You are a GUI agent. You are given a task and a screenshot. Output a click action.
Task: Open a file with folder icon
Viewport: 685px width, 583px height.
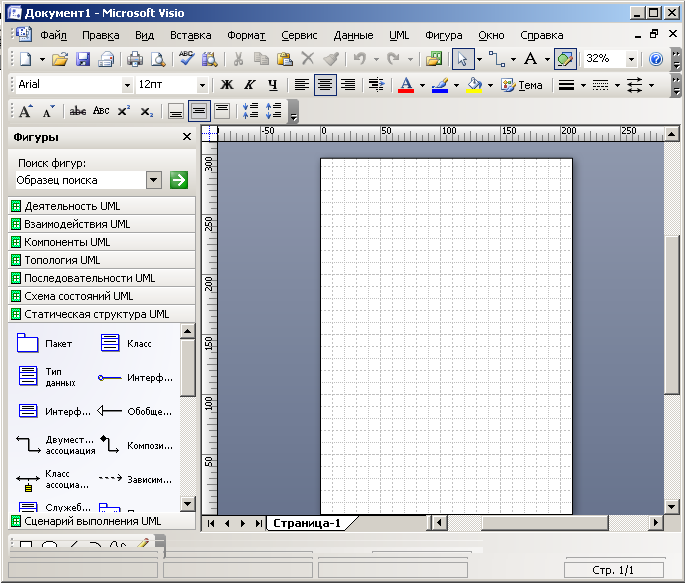[x=60, y=59]
